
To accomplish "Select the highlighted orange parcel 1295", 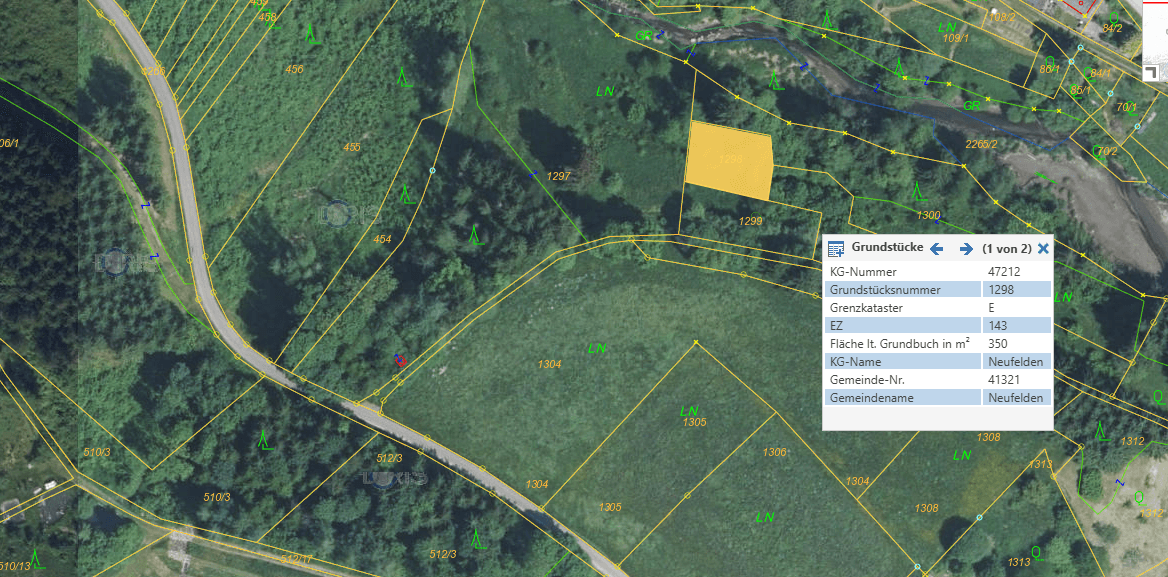I will tap(728, 160).
